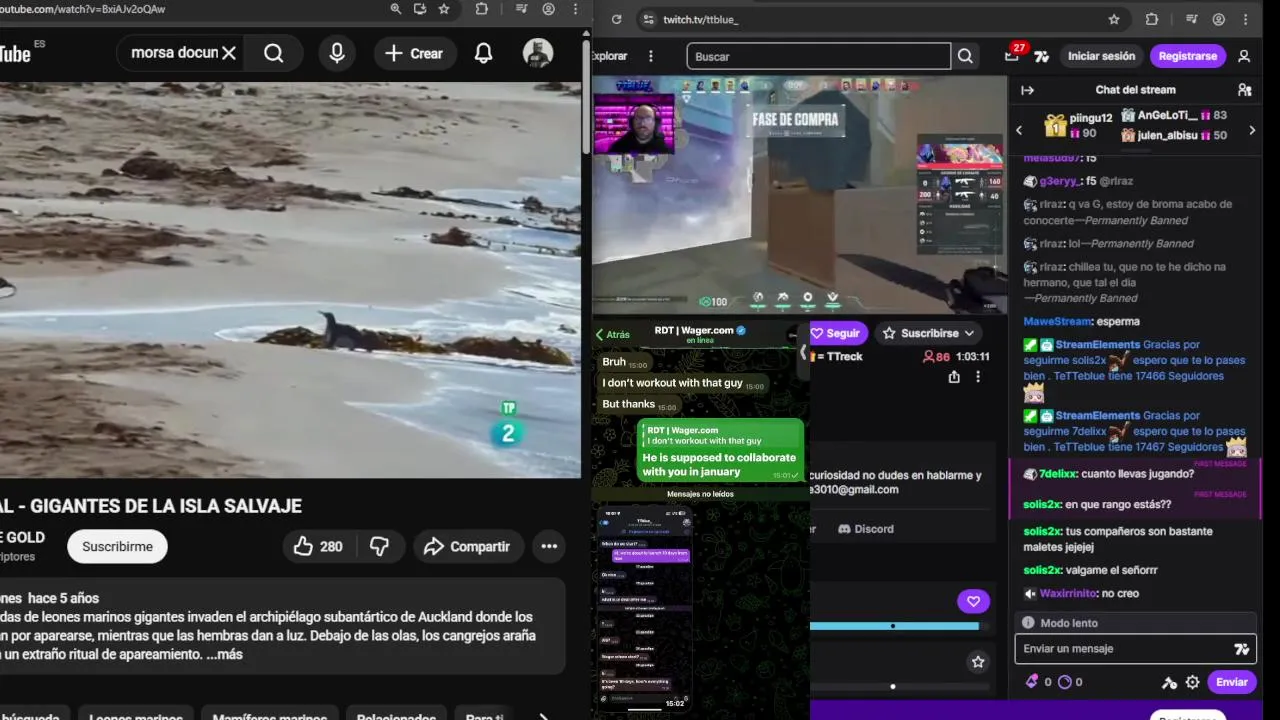Click the blue progress bar under the heart

click(x=894, y=626)
